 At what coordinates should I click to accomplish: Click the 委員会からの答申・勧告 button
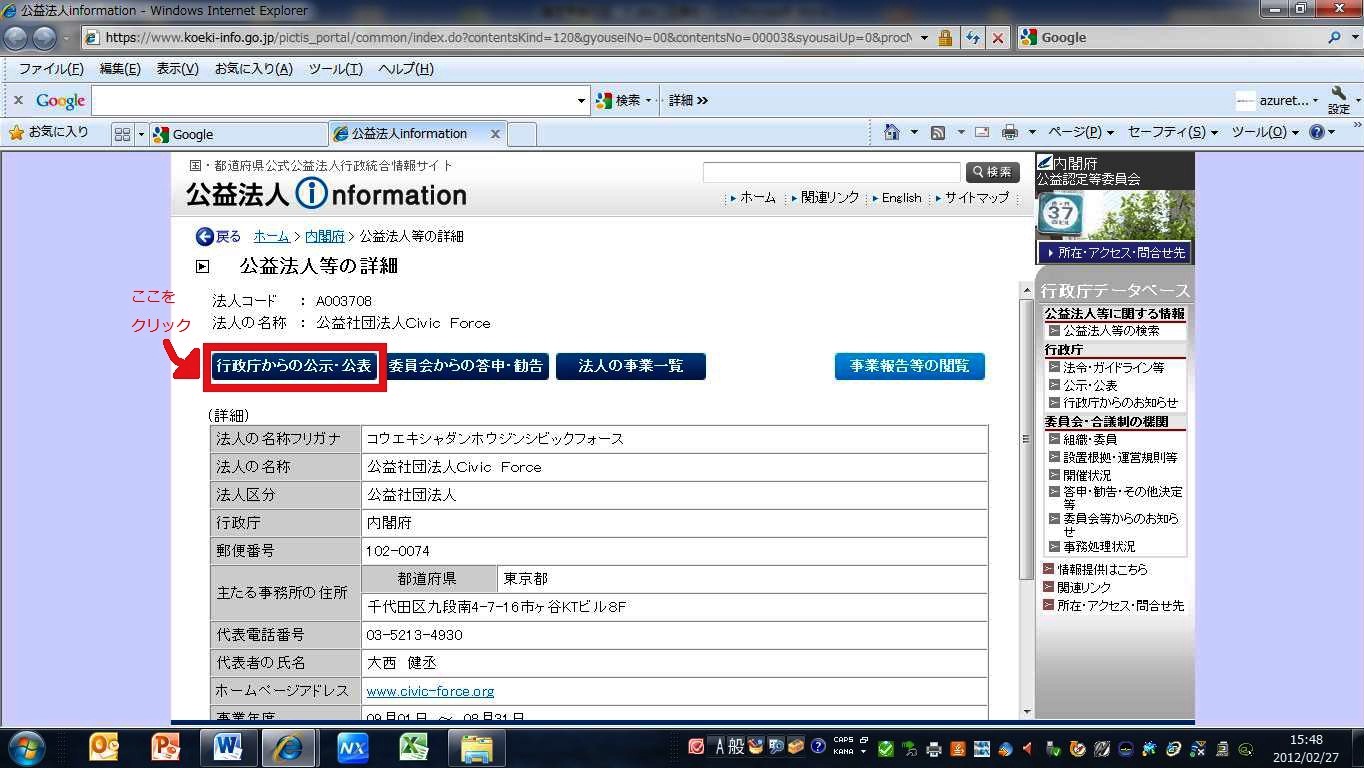pos(465,366)
